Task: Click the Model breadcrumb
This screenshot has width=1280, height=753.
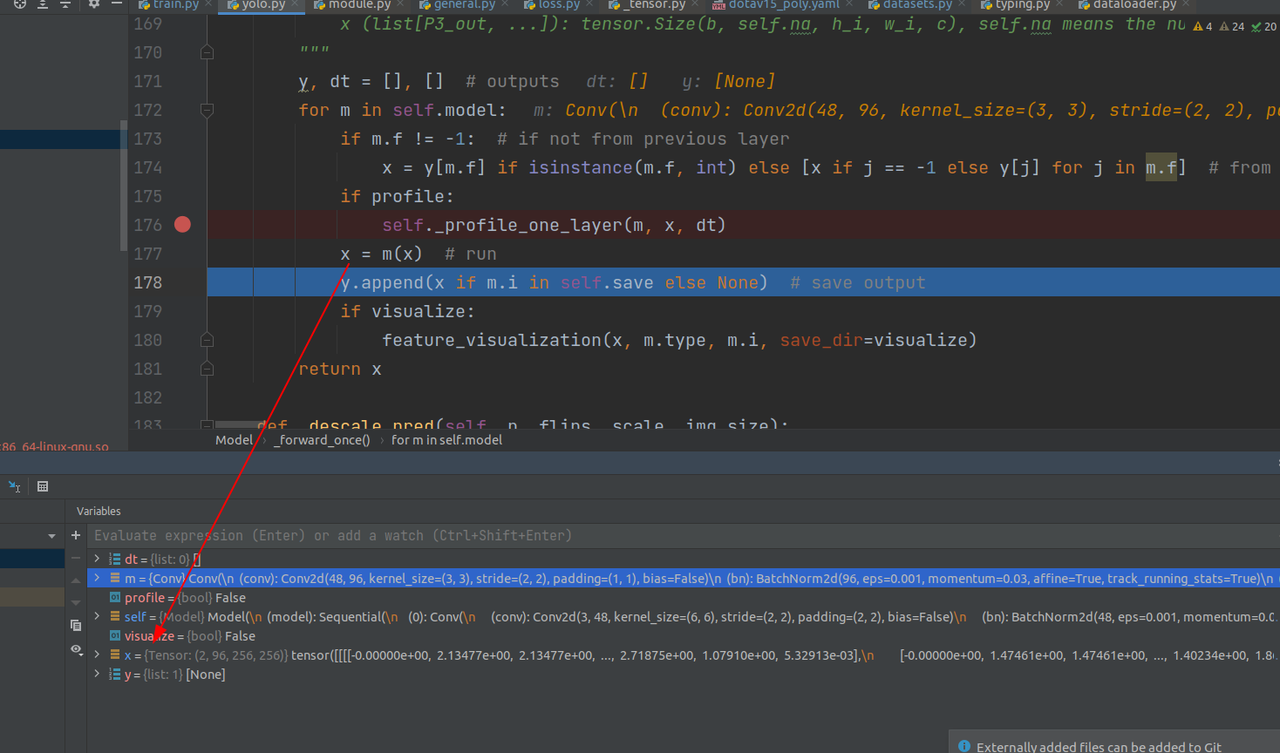Action: pos(234,440)
